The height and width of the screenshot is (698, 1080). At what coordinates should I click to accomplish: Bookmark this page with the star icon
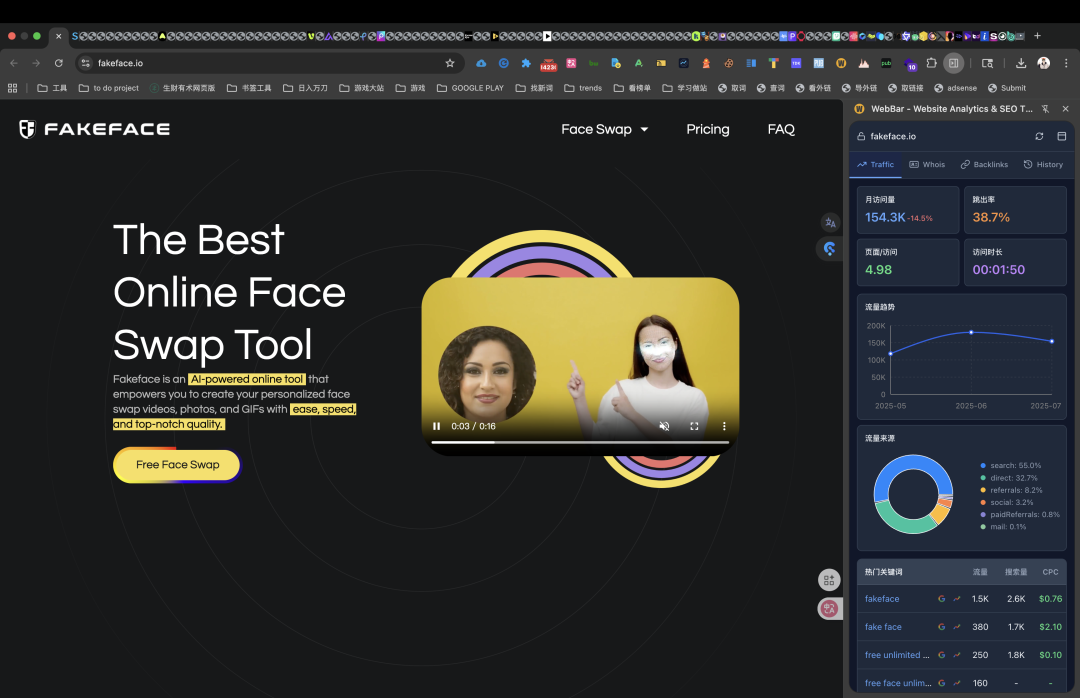(x=450, y=63)
